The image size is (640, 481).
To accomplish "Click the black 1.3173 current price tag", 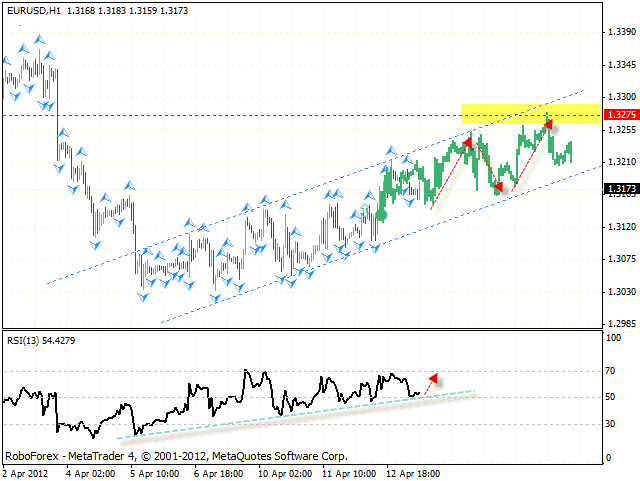I will click(x=622, y=187).
